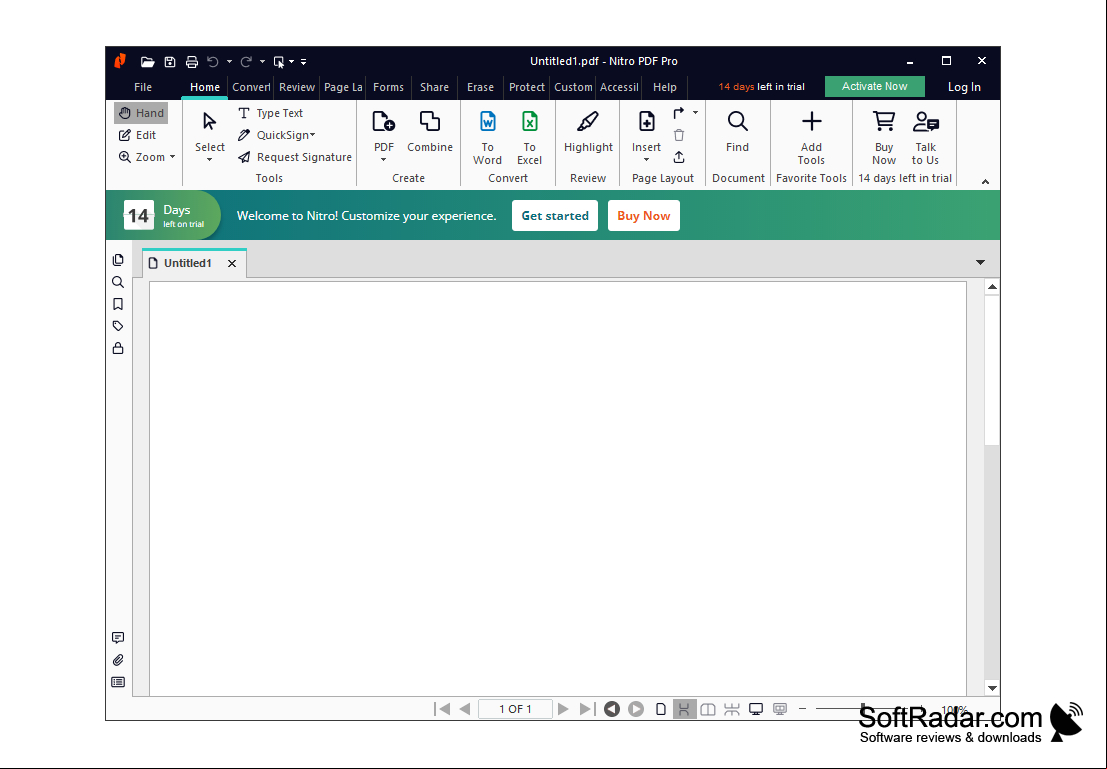Click the zoom out minus button
Image resolution: width=1107 pixels, height=769 pixels.
tap(802, 708)
